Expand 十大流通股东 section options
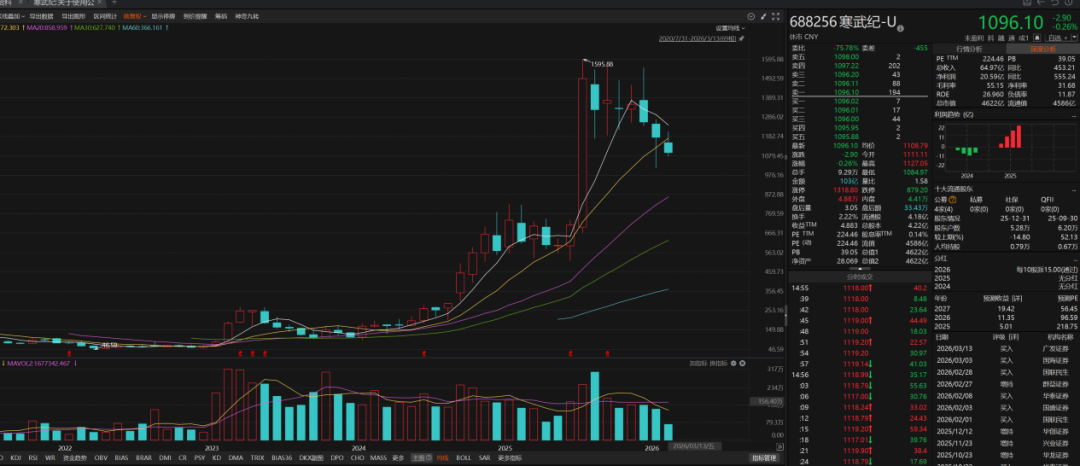Viewport: 1080px width, 466px height. tap(1074, 190)
